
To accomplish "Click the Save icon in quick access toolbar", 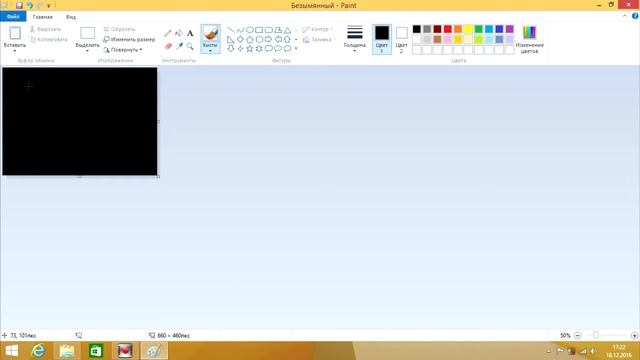I will click(19, 5).
